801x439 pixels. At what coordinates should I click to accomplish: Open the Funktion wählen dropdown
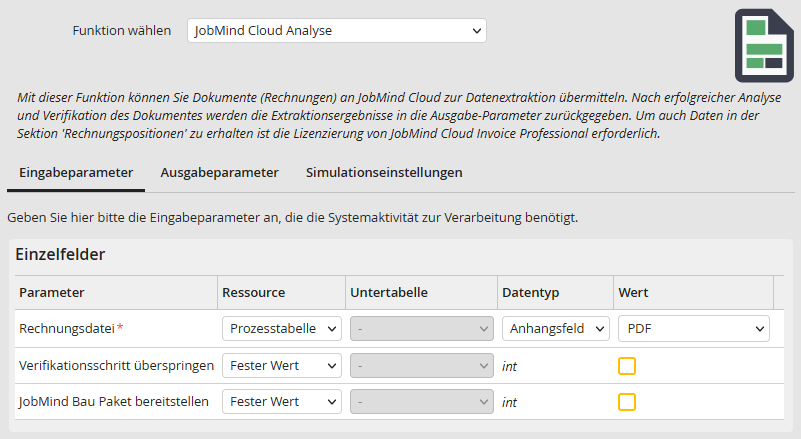tap(336, 30)
